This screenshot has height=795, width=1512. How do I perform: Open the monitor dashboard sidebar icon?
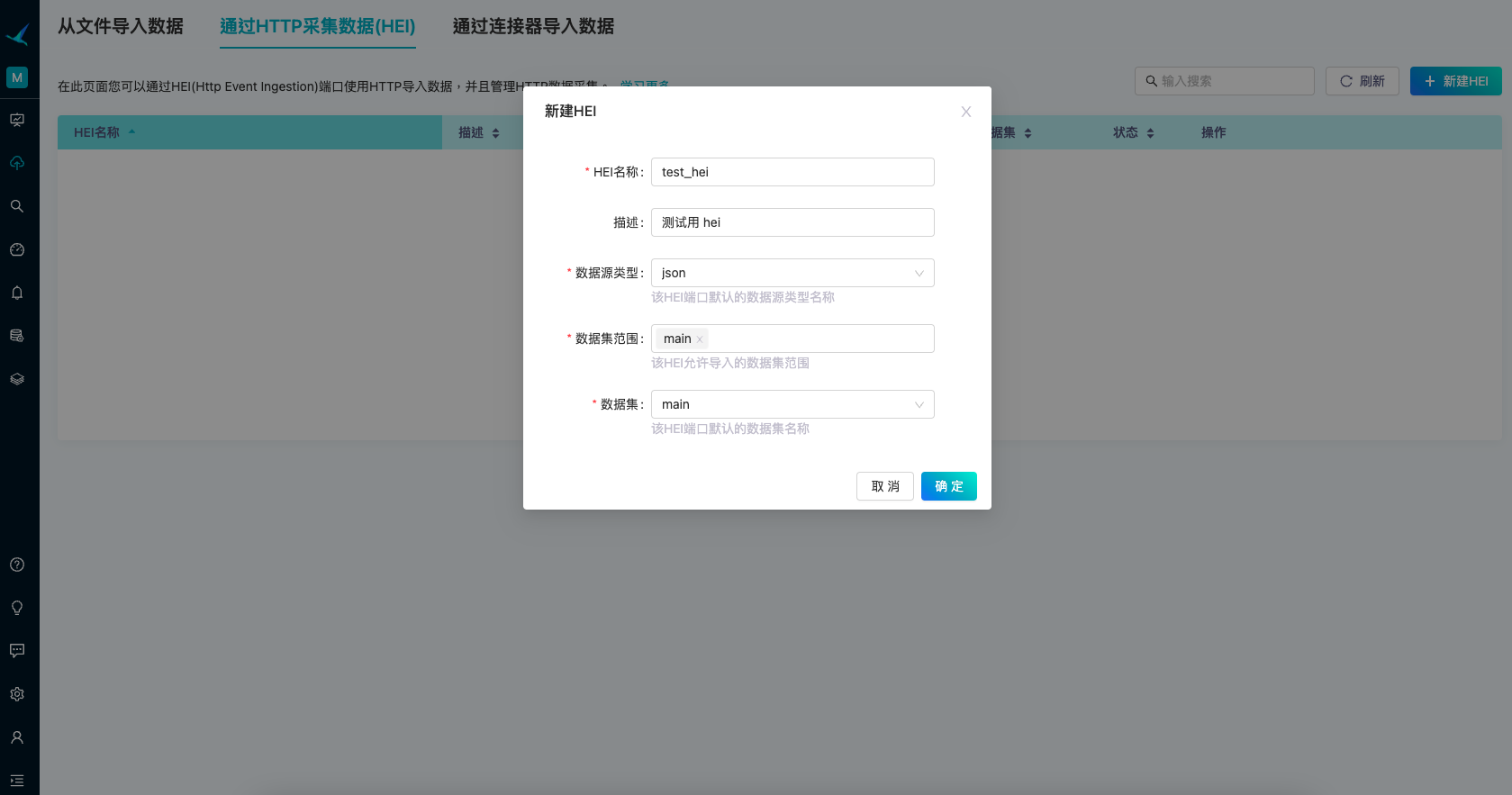17,120
